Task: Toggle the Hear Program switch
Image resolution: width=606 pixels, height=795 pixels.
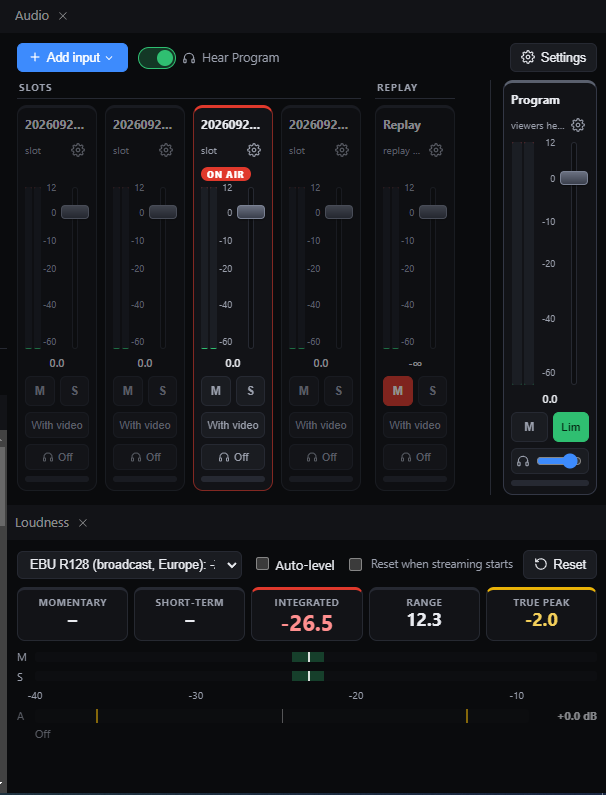Action: (x=157, y=58)
